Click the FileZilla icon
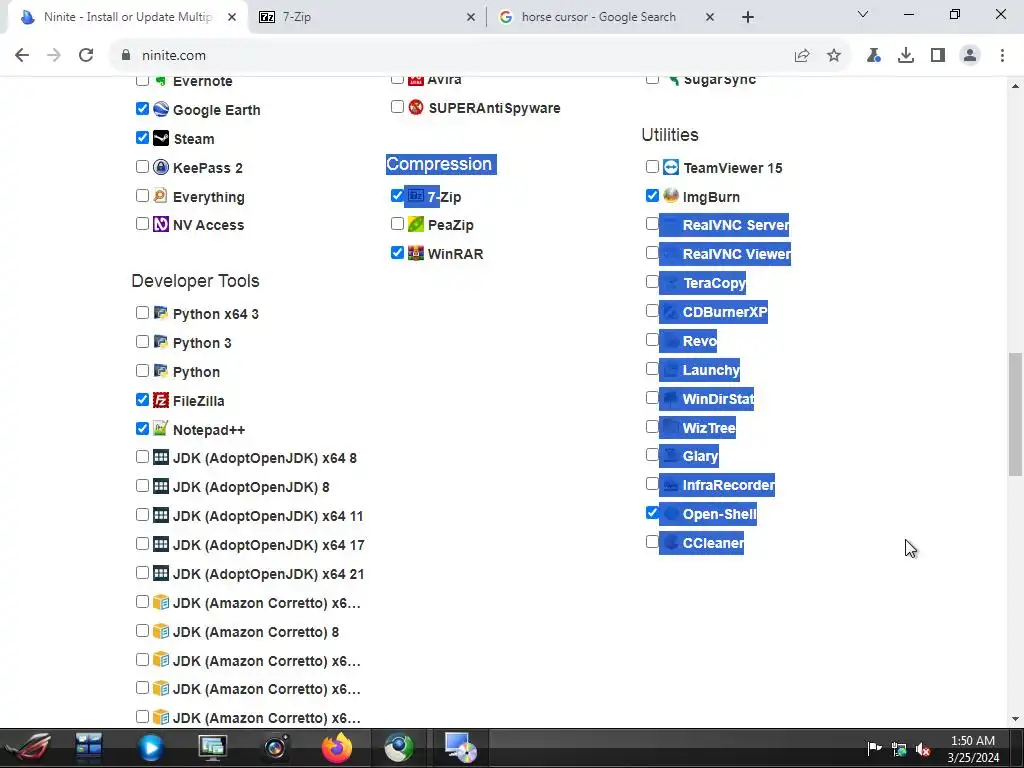Image resolution: width=1024 pixels, height=768 pixels. tap(161, 400)
